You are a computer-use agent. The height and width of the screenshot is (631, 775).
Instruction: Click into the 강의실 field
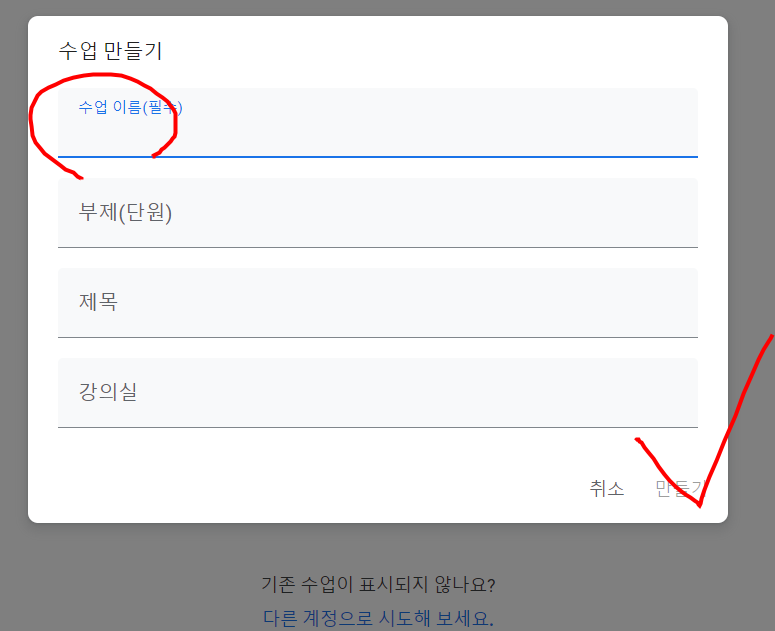click(x=378, y=393)
